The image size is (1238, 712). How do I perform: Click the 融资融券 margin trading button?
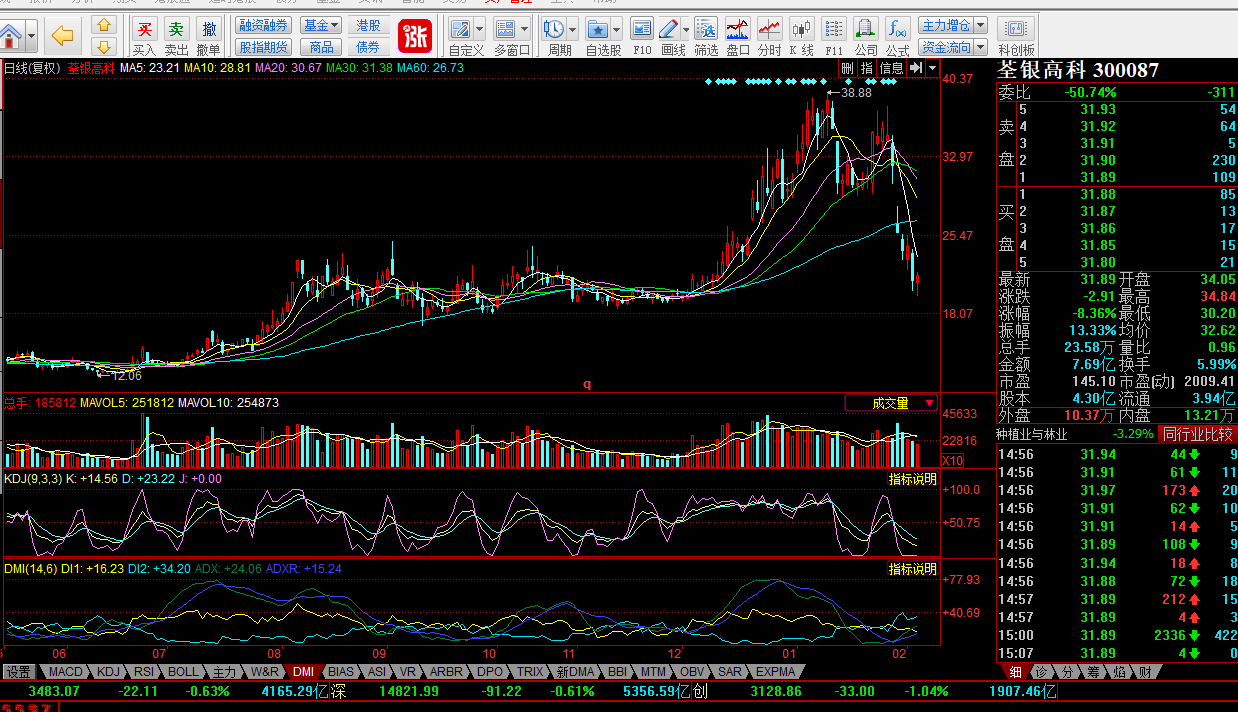click(264, 25)
